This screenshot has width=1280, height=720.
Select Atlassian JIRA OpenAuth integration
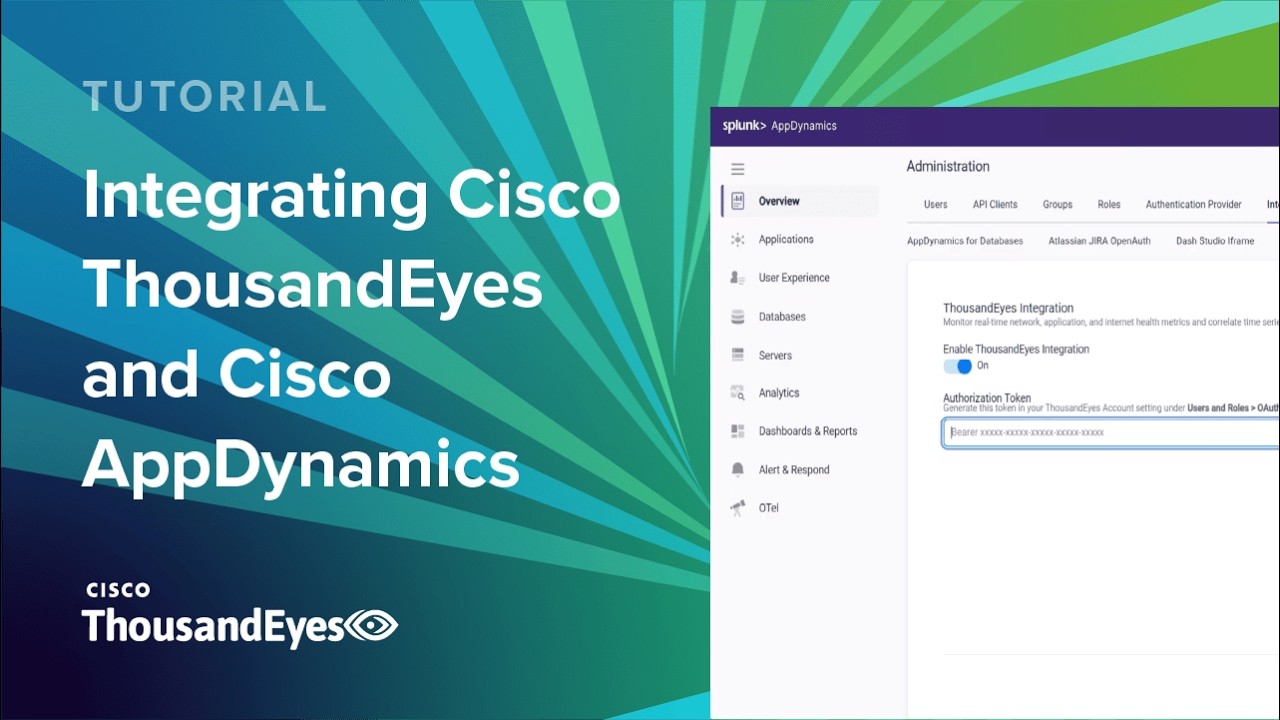click(x=1099, y=241)
